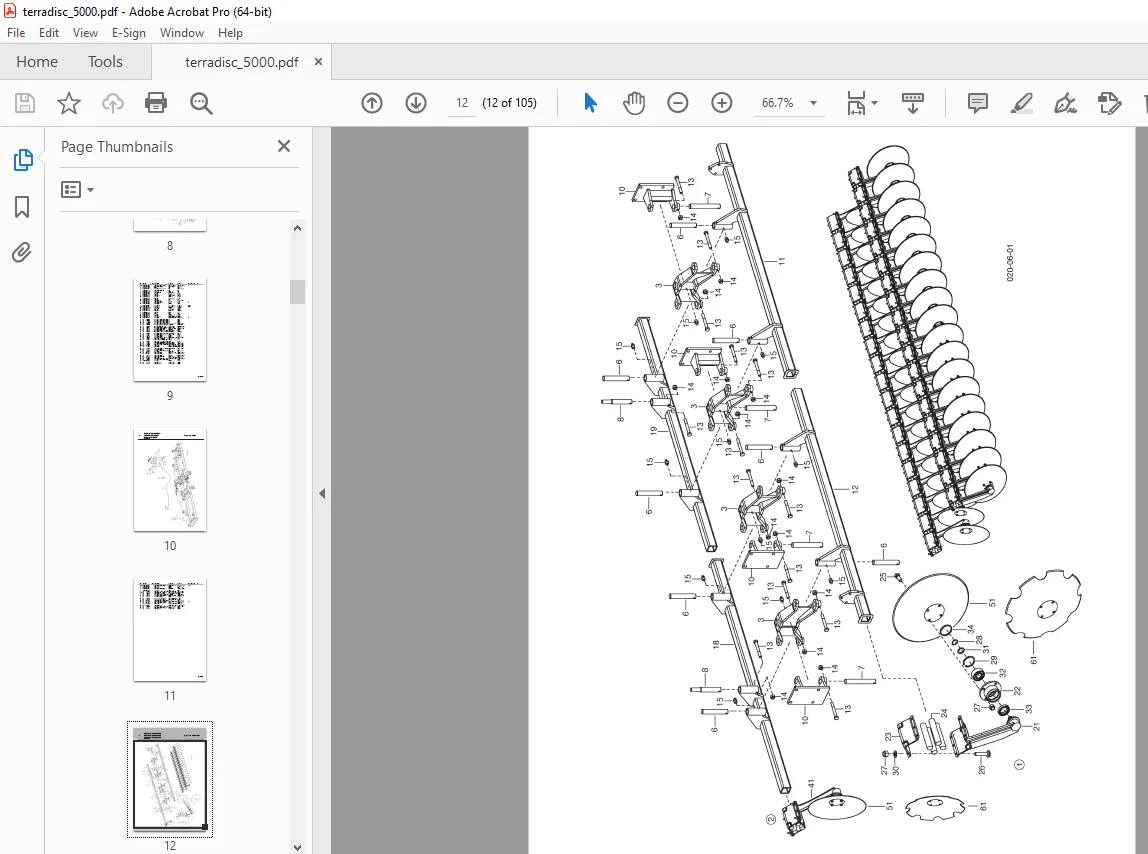Viewport: 1148px width, 854px height.
Task: Open the Attachments paperclip panel
Action: (x=22, y=253)
